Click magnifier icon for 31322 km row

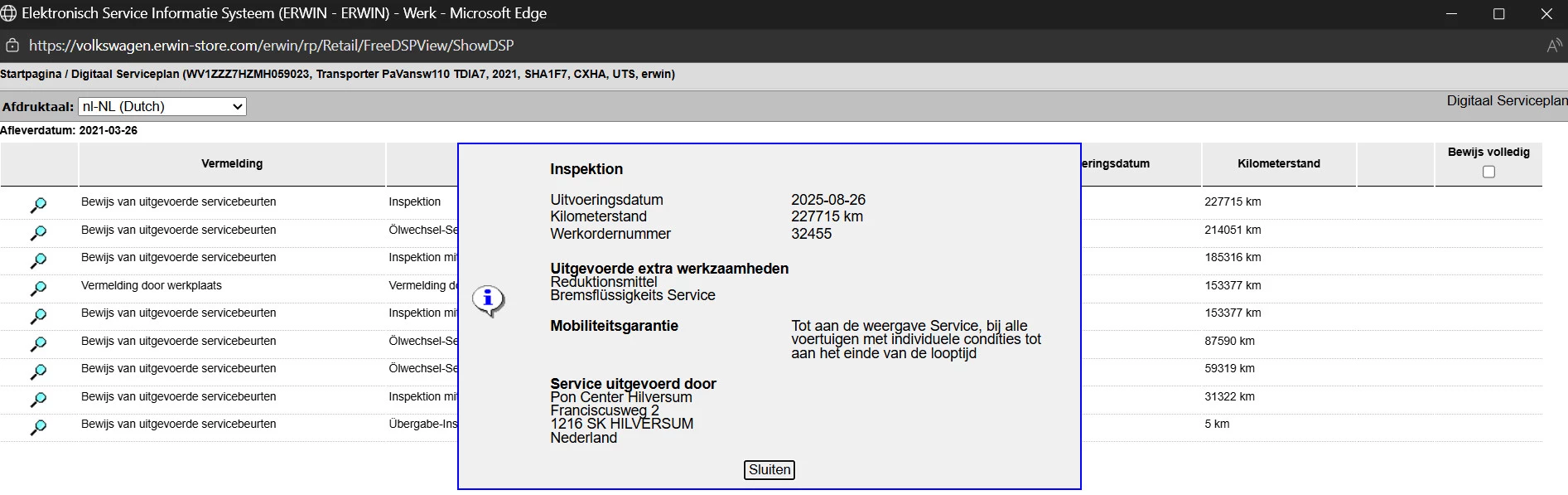coord(38,400)
